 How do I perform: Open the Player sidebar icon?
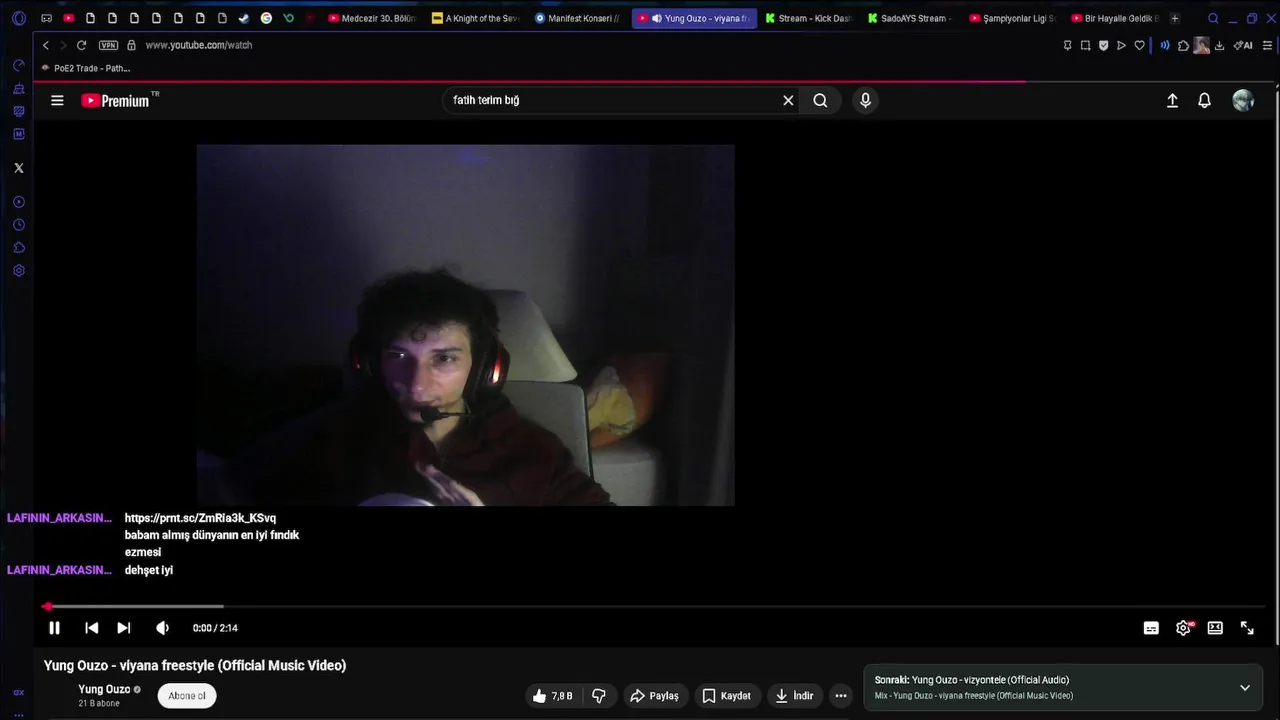tap(18, 202)
